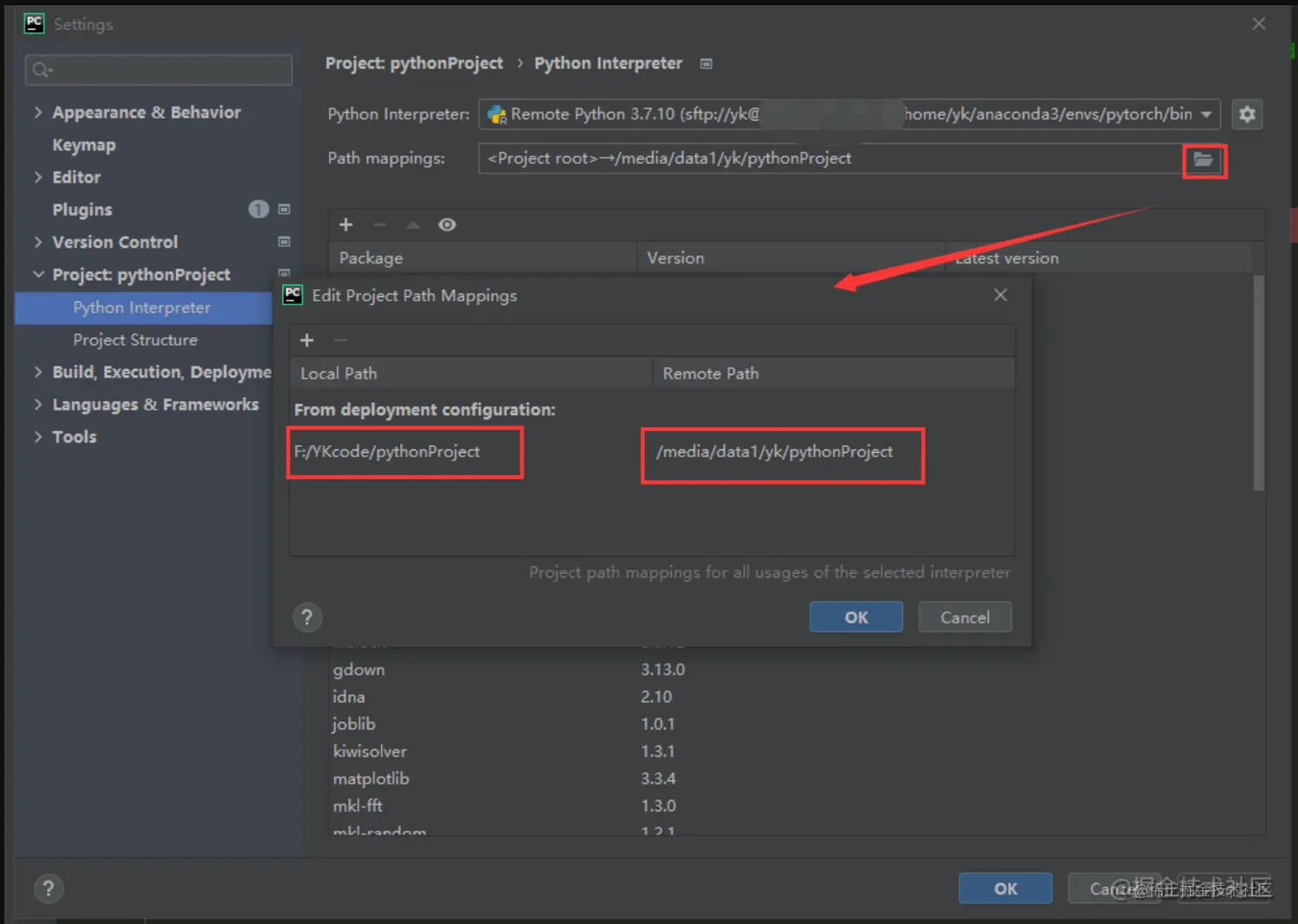Select the gdown package row
Image resolution: width=1298 pixels, height=924 pixels.
point(790,669)
